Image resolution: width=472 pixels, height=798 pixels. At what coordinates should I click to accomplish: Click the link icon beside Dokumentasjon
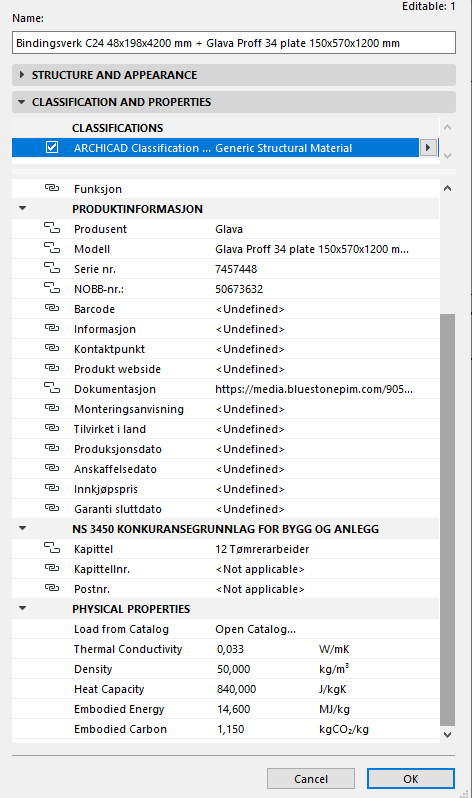point(51,388)
